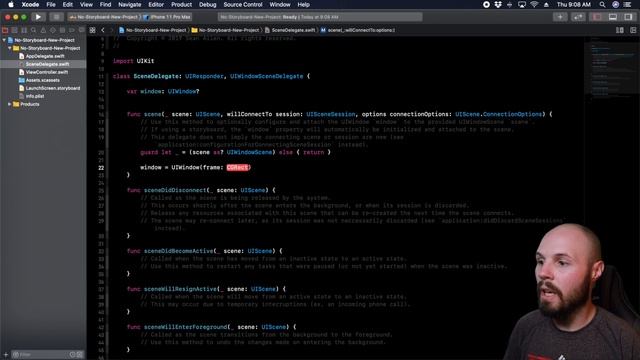Open the Navigate menu
Screen dimensions: 640x360
129,4
